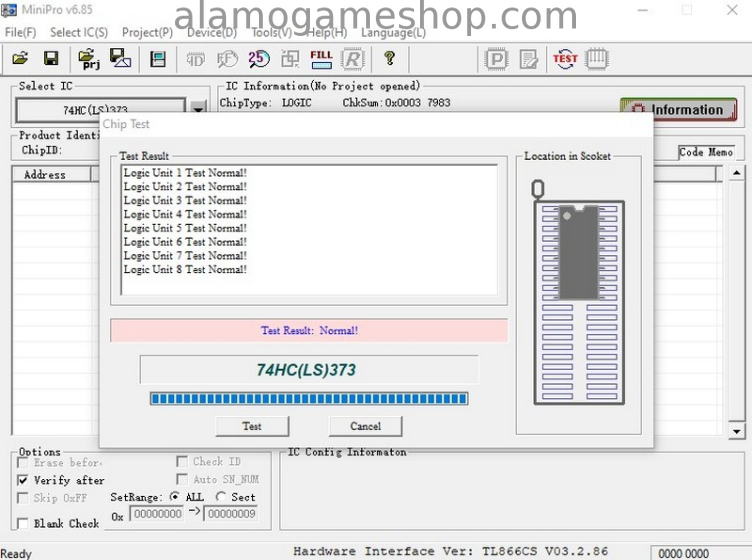The height and width of the screenshot is (560, 752).
Task: Toggle the Verify after checkbox
Action: click(23, 480)
